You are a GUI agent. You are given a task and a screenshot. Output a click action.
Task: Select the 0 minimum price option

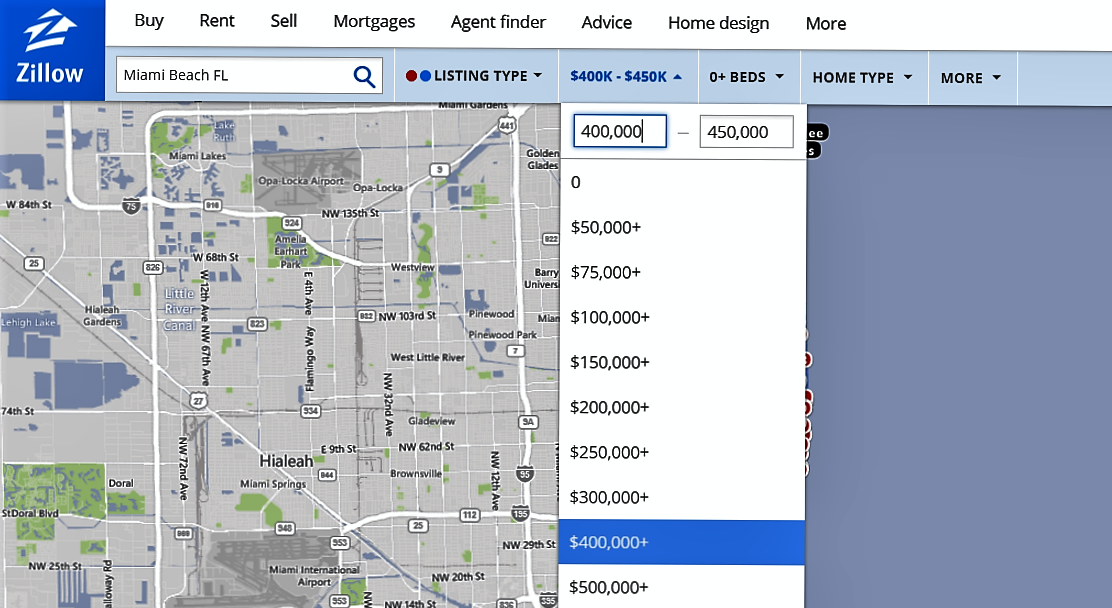[682, 182]
